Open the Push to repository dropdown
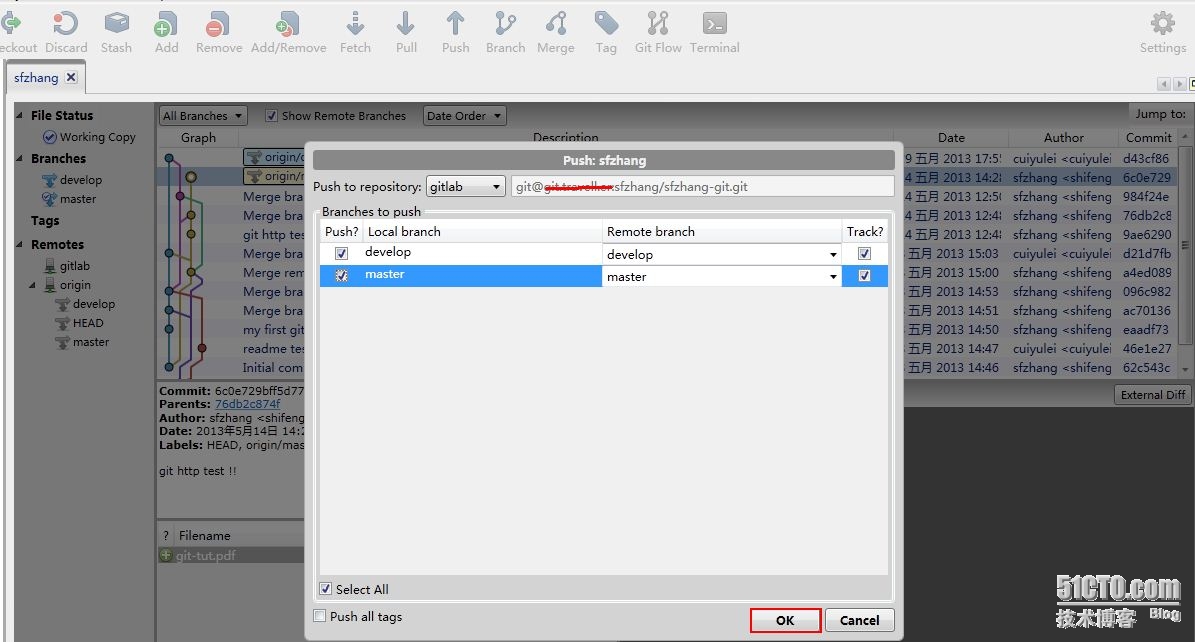The image size is (1195, 642). tap(465, 187)
